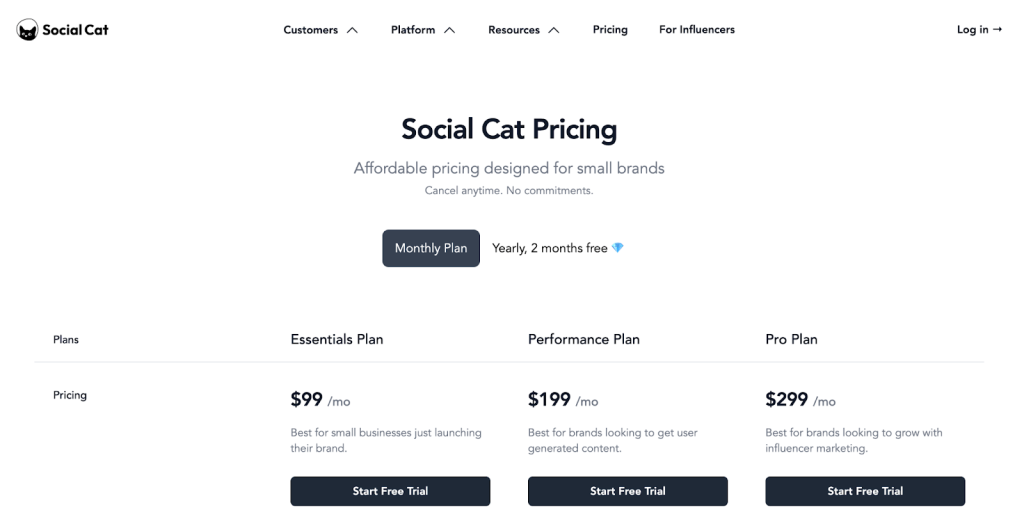Expand the Resources dropdown menu
Image resolution: width=1024 pixels, height=524 pixels.
pos(514,30)
